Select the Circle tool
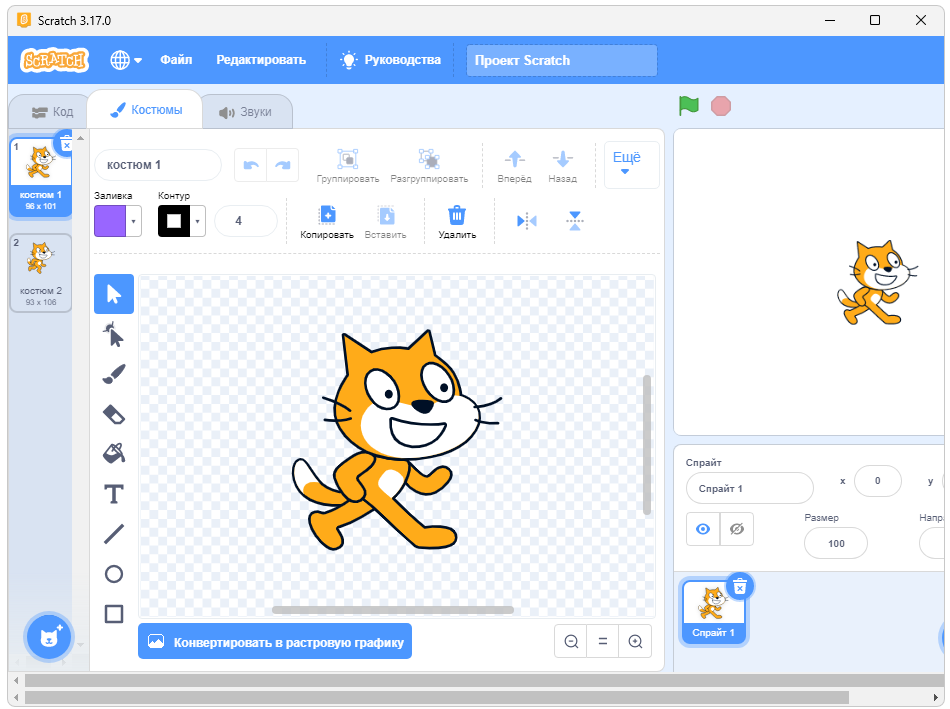The image size is (950, 709). click(x=114, y=574)
